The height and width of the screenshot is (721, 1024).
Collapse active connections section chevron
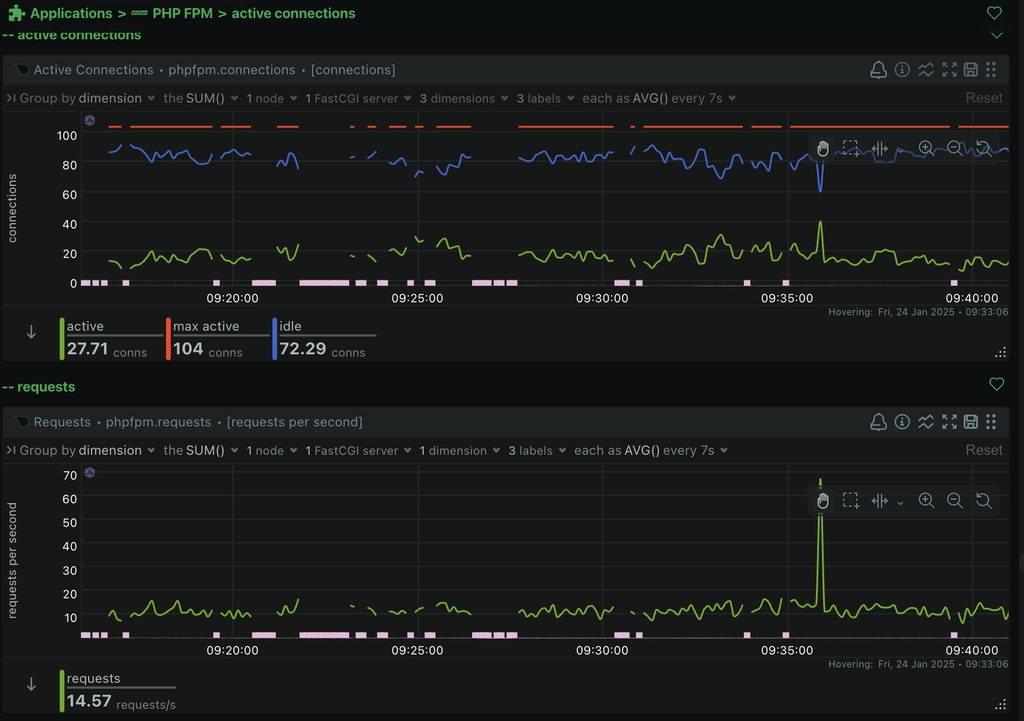997,35
